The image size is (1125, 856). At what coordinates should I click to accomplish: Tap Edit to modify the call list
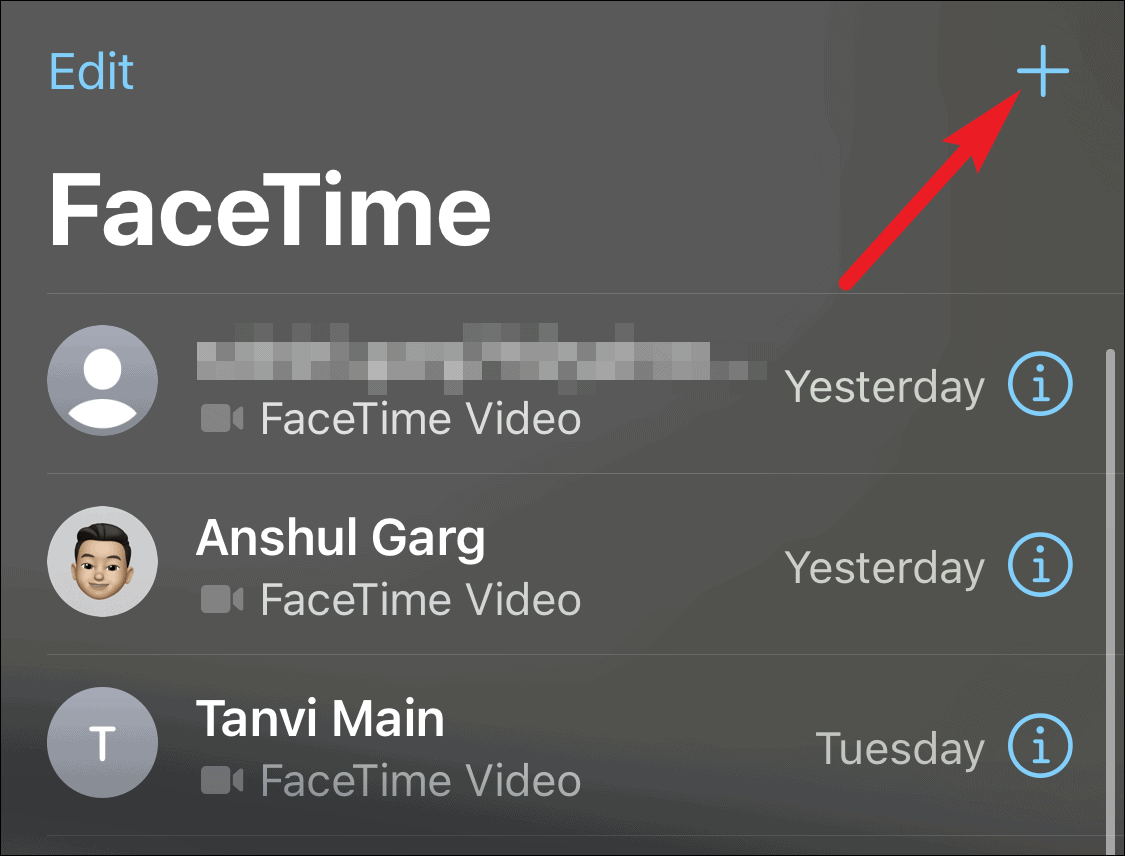(x=91, y=71)
